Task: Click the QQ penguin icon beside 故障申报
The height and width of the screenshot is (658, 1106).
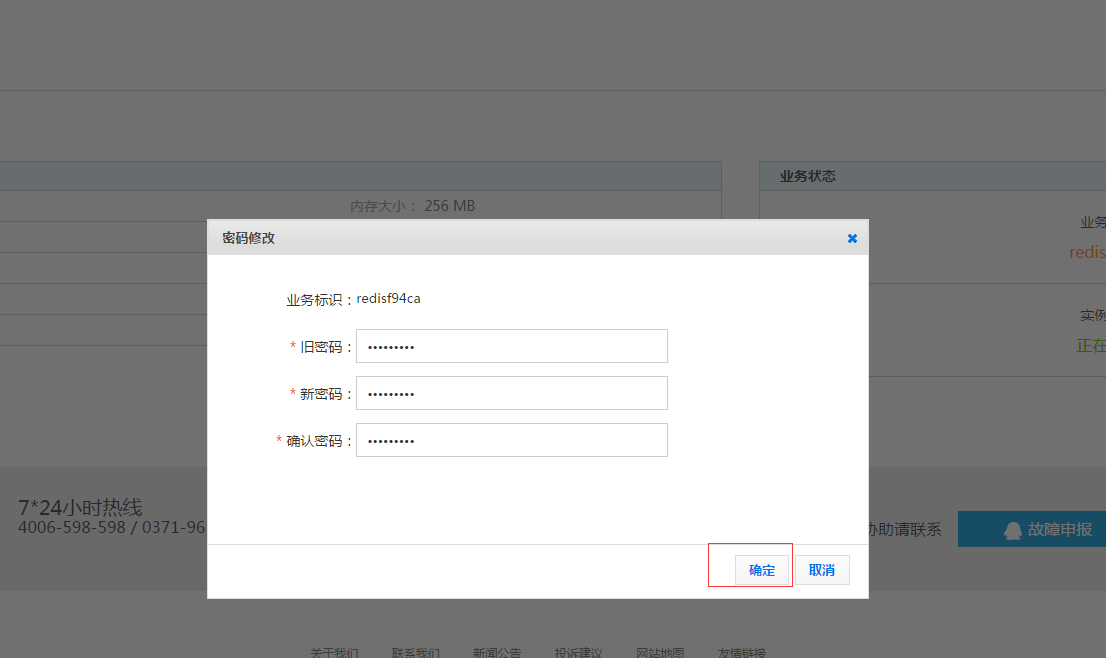Action: pos(1012,530)
